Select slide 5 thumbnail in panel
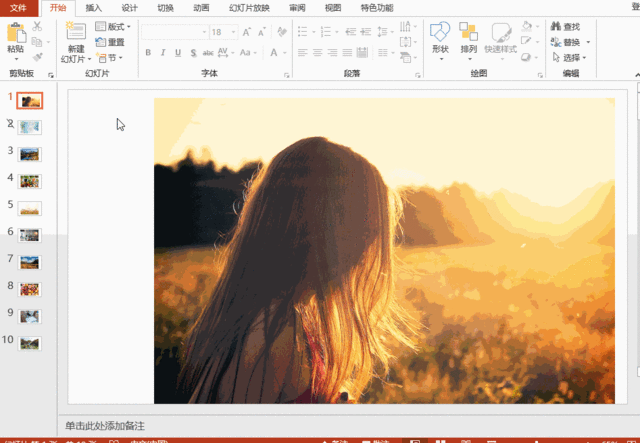Screen dimensions: 640x443 pos(29,207)
